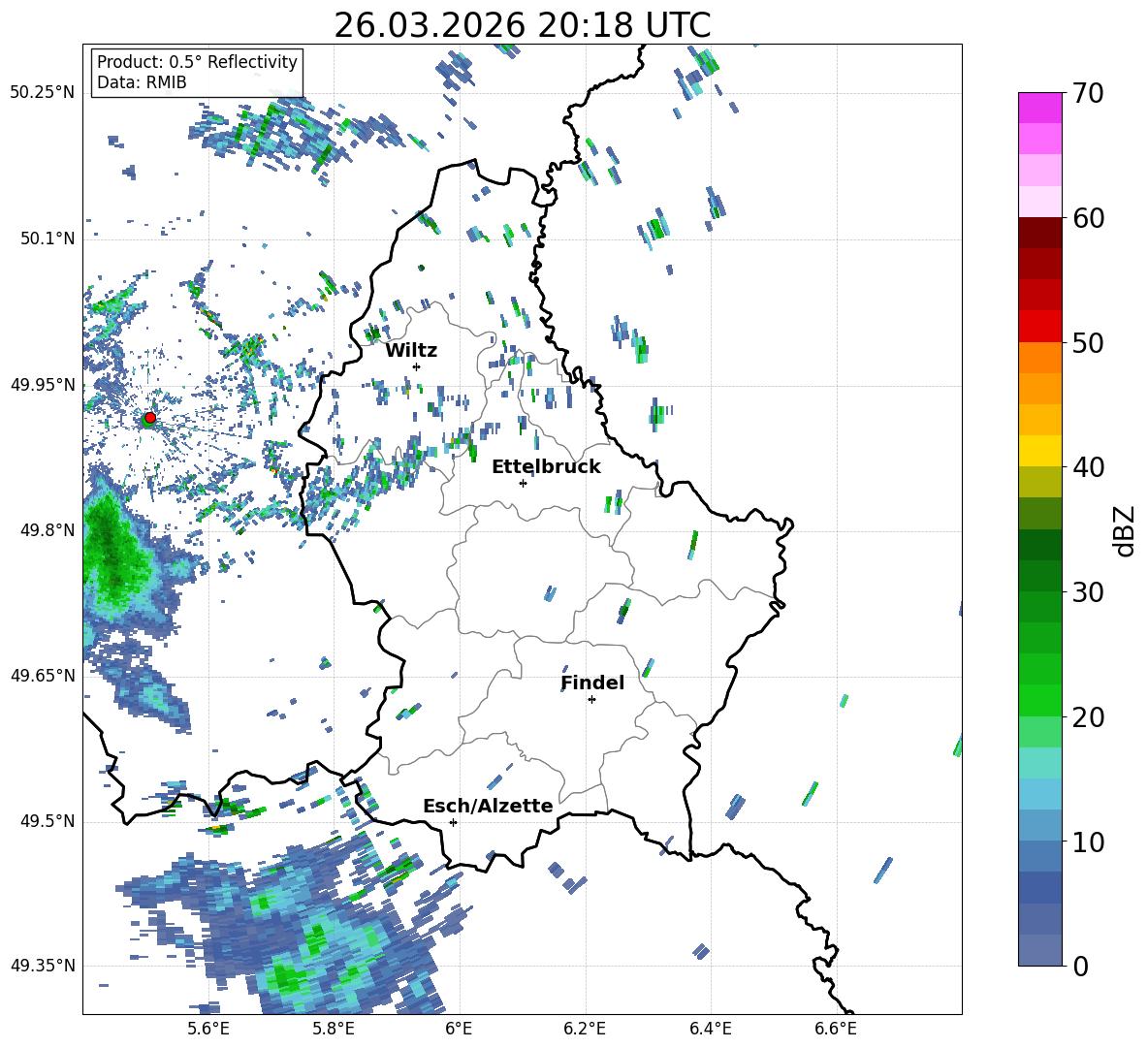Click the 50.1°N latitude label
Viewport: 1148px width, 1048px height.
(47, 238)
